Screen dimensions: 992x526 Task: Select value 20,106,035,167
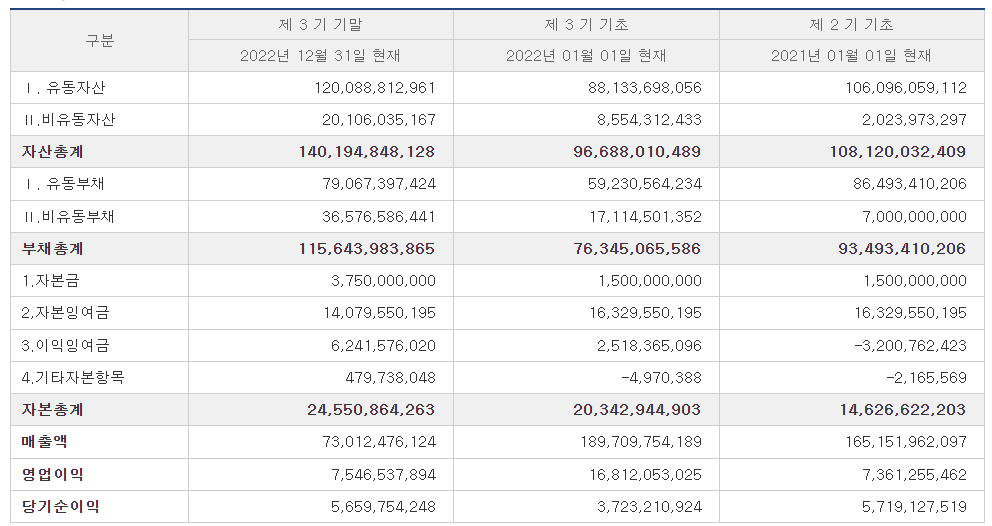point(379,120)
